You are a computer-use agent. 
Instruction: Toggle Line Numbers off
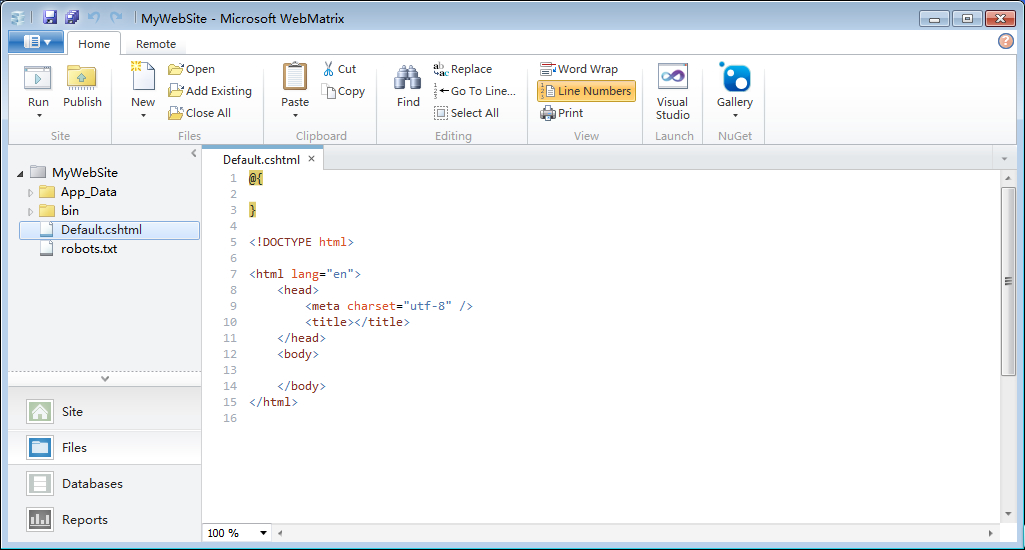click(586, 91)
